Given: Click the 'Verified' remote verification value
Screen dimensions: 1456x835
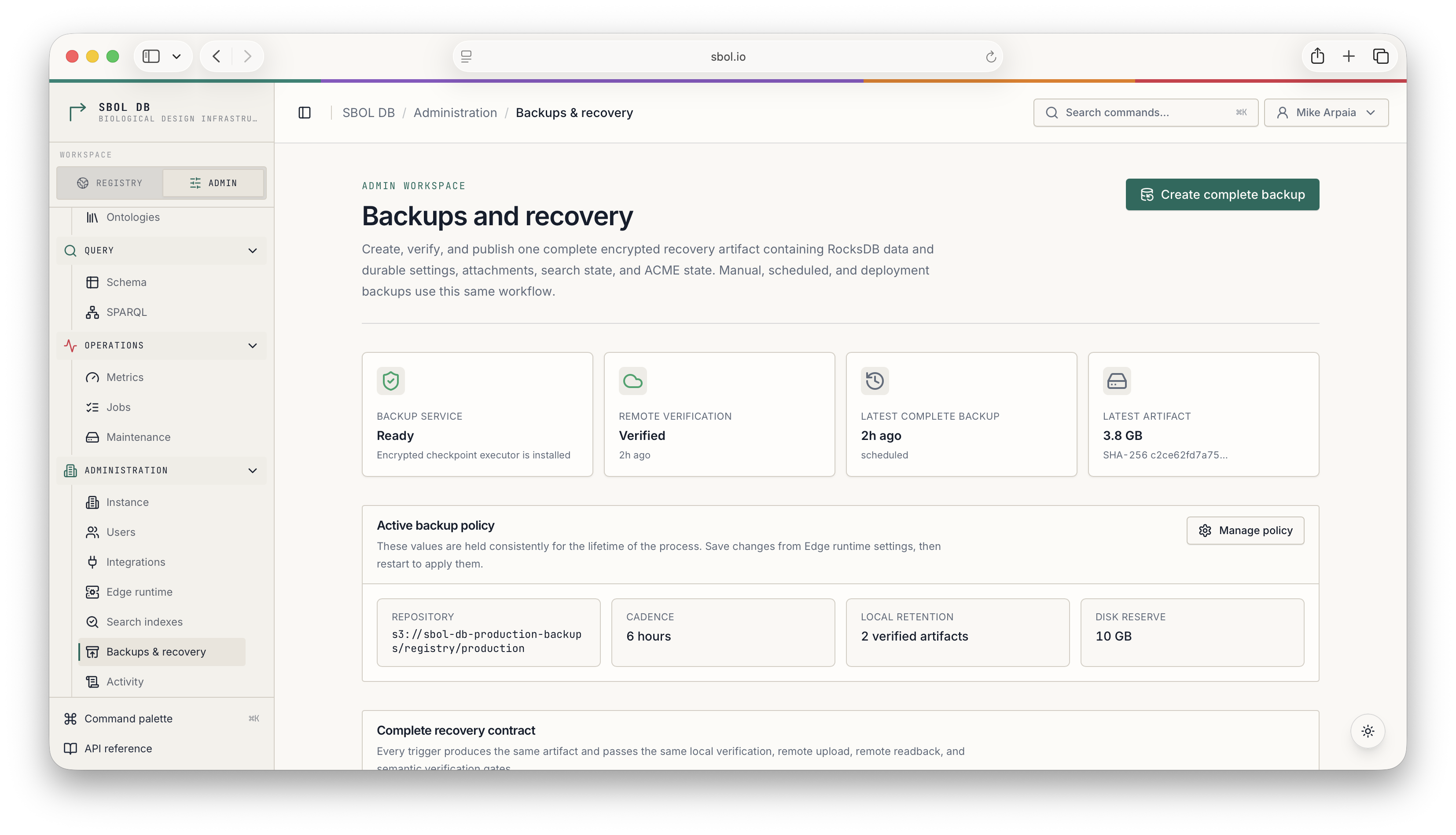Looking at the screenshot, I should click(x=642, y=435).
